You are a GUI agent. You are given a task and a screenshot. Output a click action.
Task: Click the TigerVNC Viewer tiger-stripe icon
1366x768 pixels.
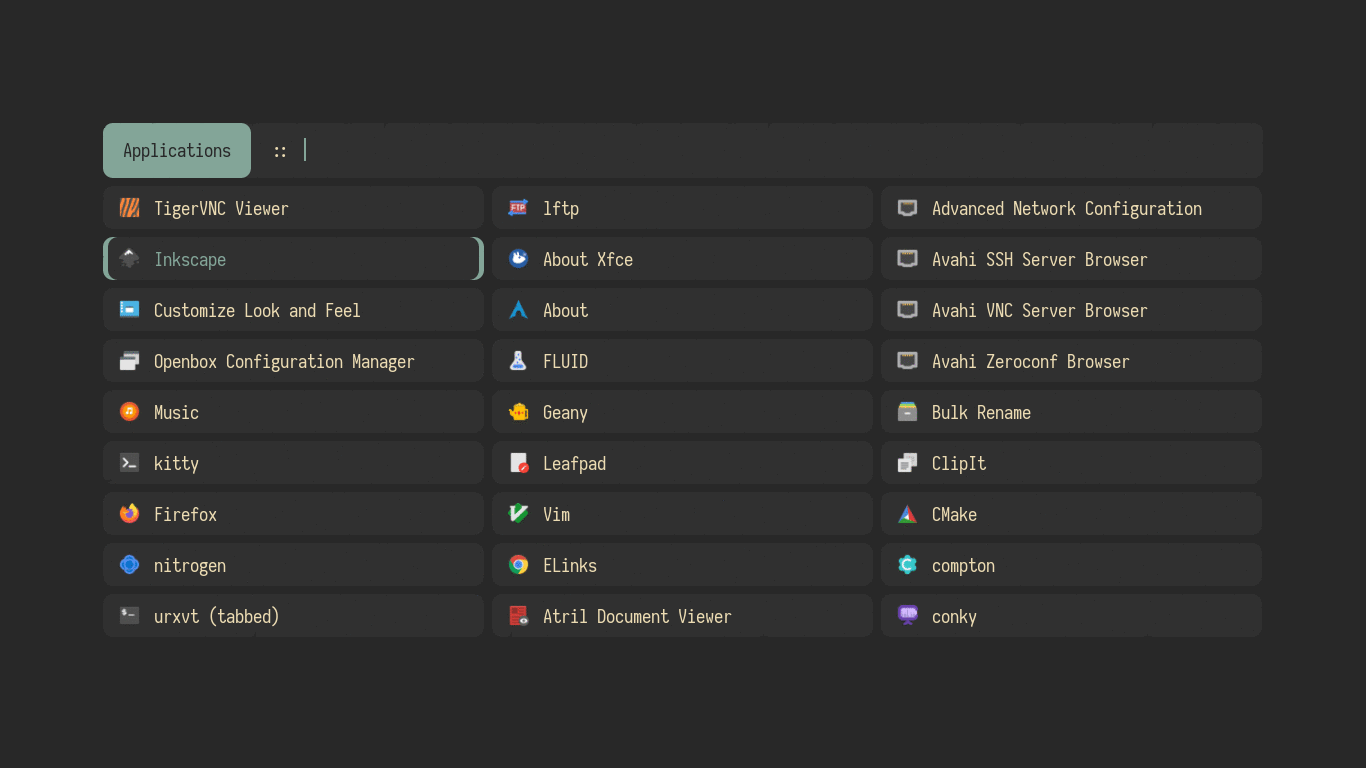(x=129, y=208)
